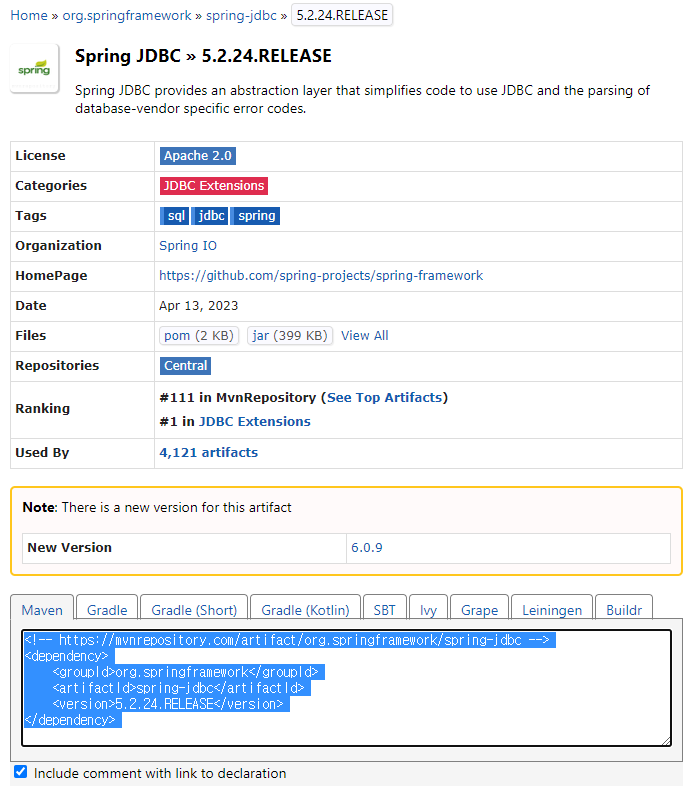Screen dimensions: 692x786
Task: Open See Top Artifacts link
Action: click(x=385, y=398)
